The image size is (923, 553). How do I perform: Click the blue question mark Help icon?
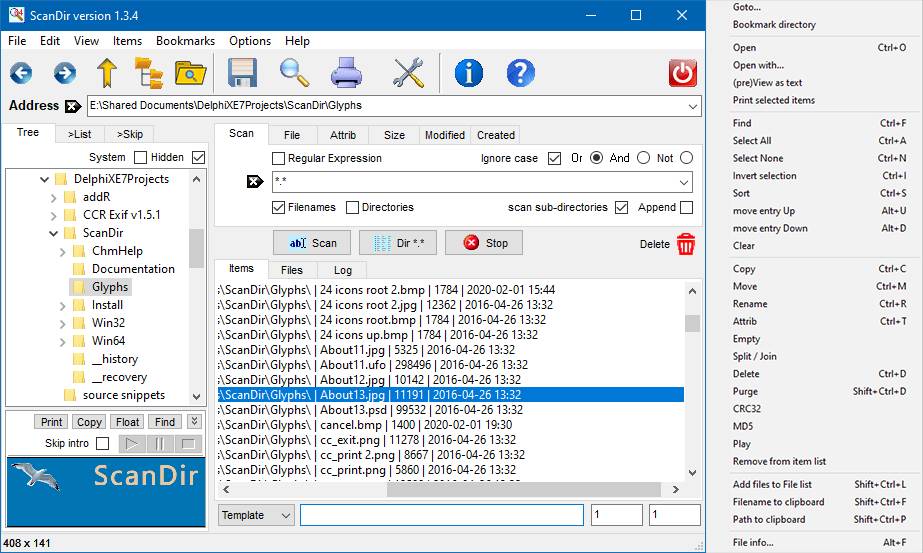click(x=520, y=74)
